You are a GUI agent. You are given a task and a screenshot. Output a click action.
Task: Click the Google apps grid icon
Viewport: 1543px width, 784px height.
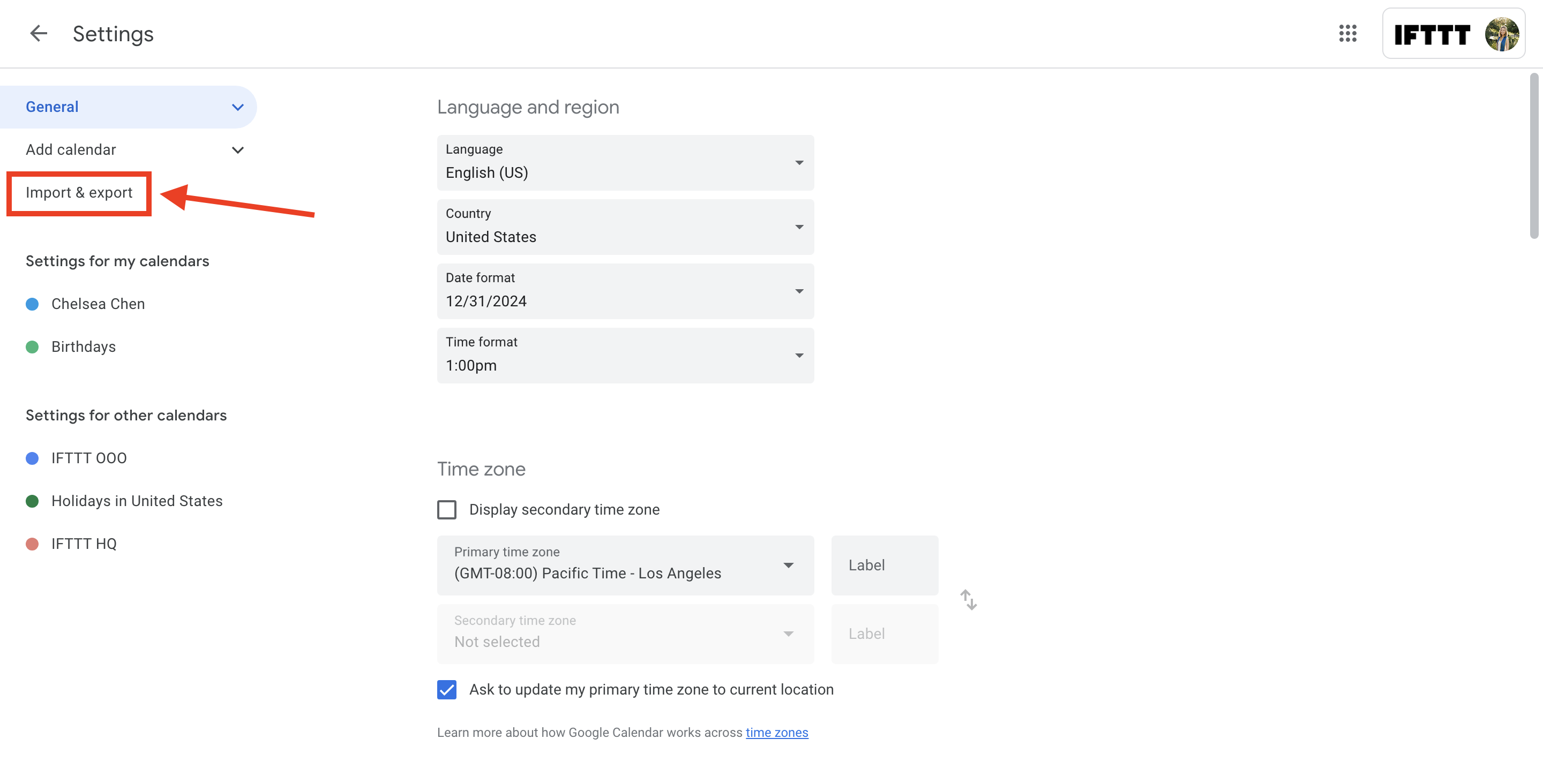[1348, 33]
